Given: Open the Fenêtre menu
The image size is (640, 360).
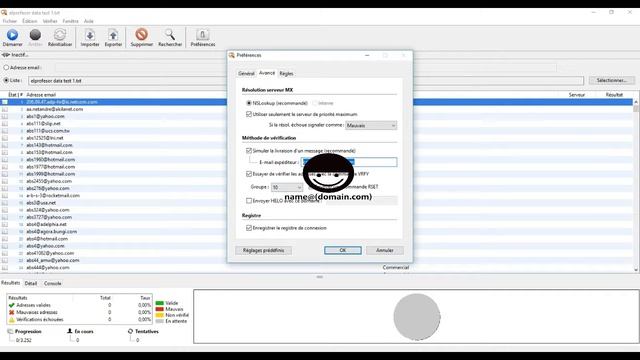Looking at the screenshot, I should coord(71,21).
